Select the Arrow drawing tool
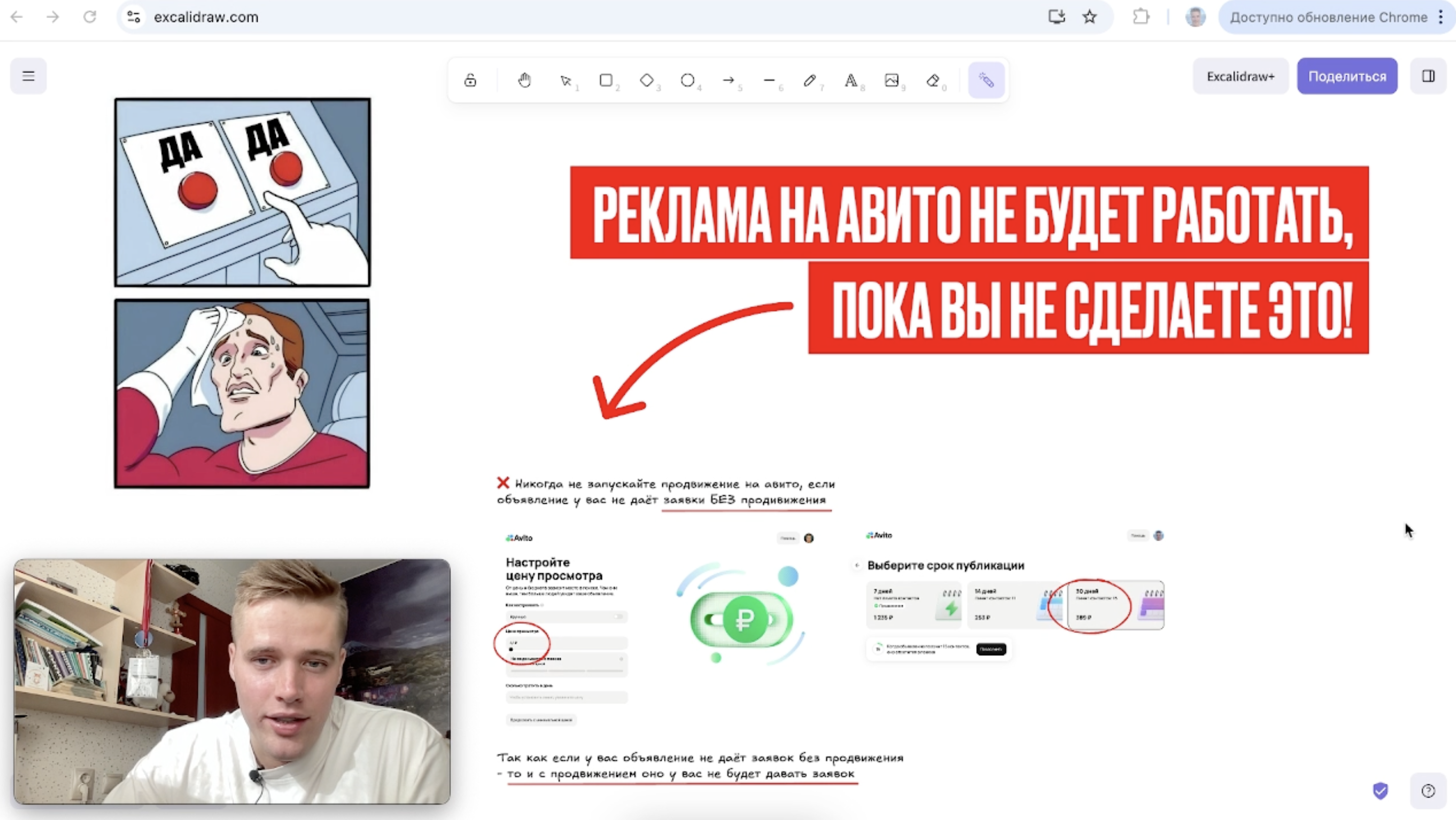The height and width of the screenshot is (820, 1456). coord(729,80)
